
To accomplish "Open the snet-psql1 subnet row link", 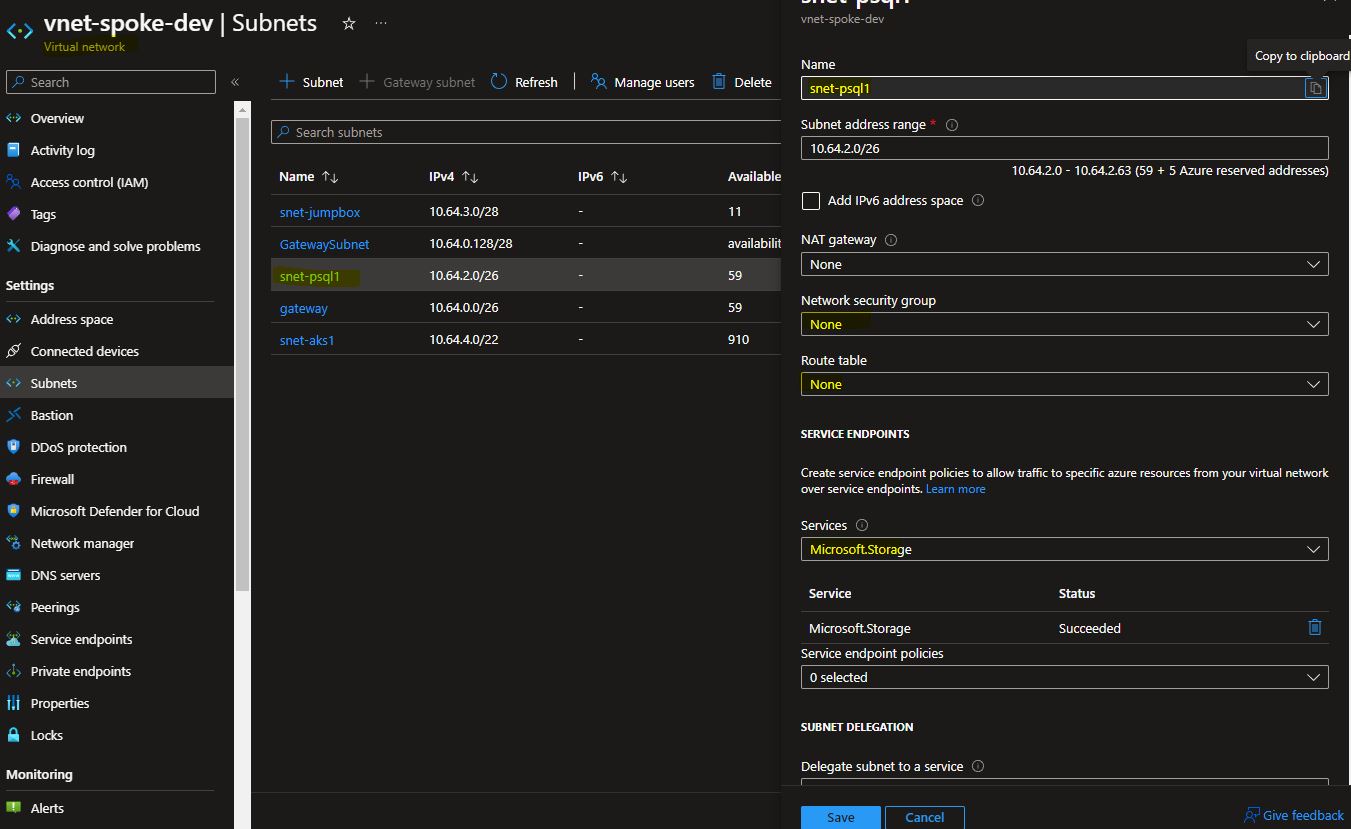I will tap(310, 276).
